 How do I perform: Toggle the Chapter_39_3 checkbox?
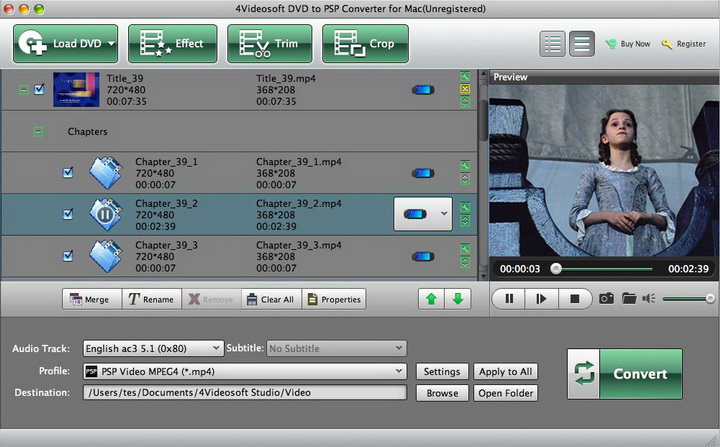(68, 255)
